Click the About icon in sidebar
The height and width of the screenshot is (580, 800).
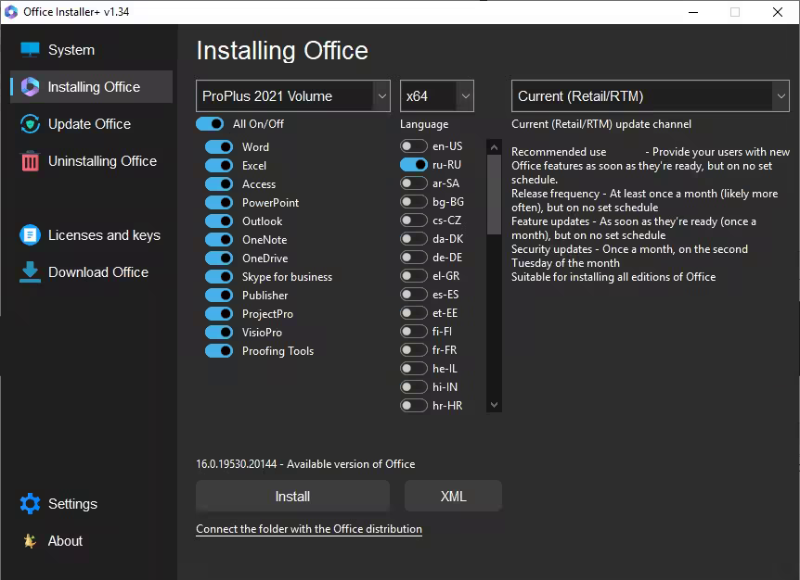click(x=30, y=541)
